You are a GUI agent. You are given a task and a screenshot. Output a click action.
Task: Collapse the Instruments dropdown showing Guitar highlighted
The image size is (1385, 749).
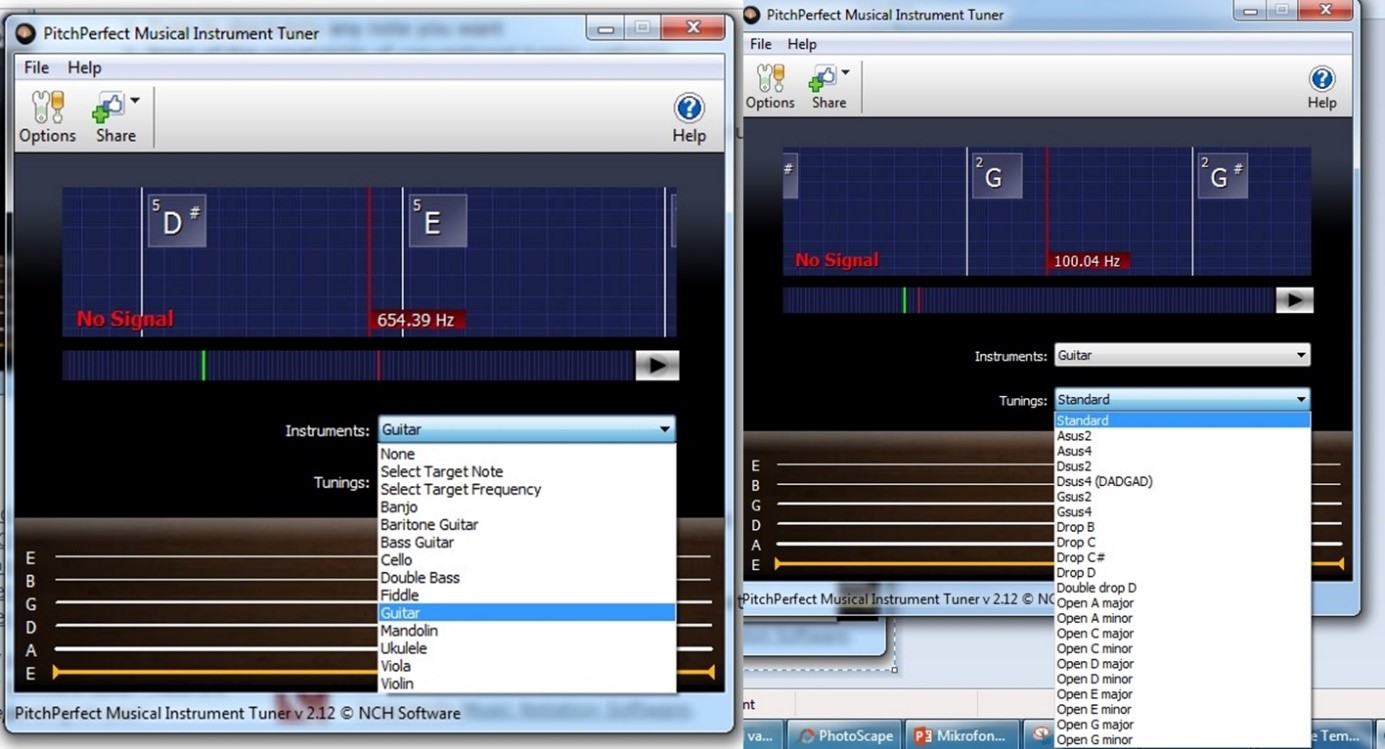coord(664,430)
